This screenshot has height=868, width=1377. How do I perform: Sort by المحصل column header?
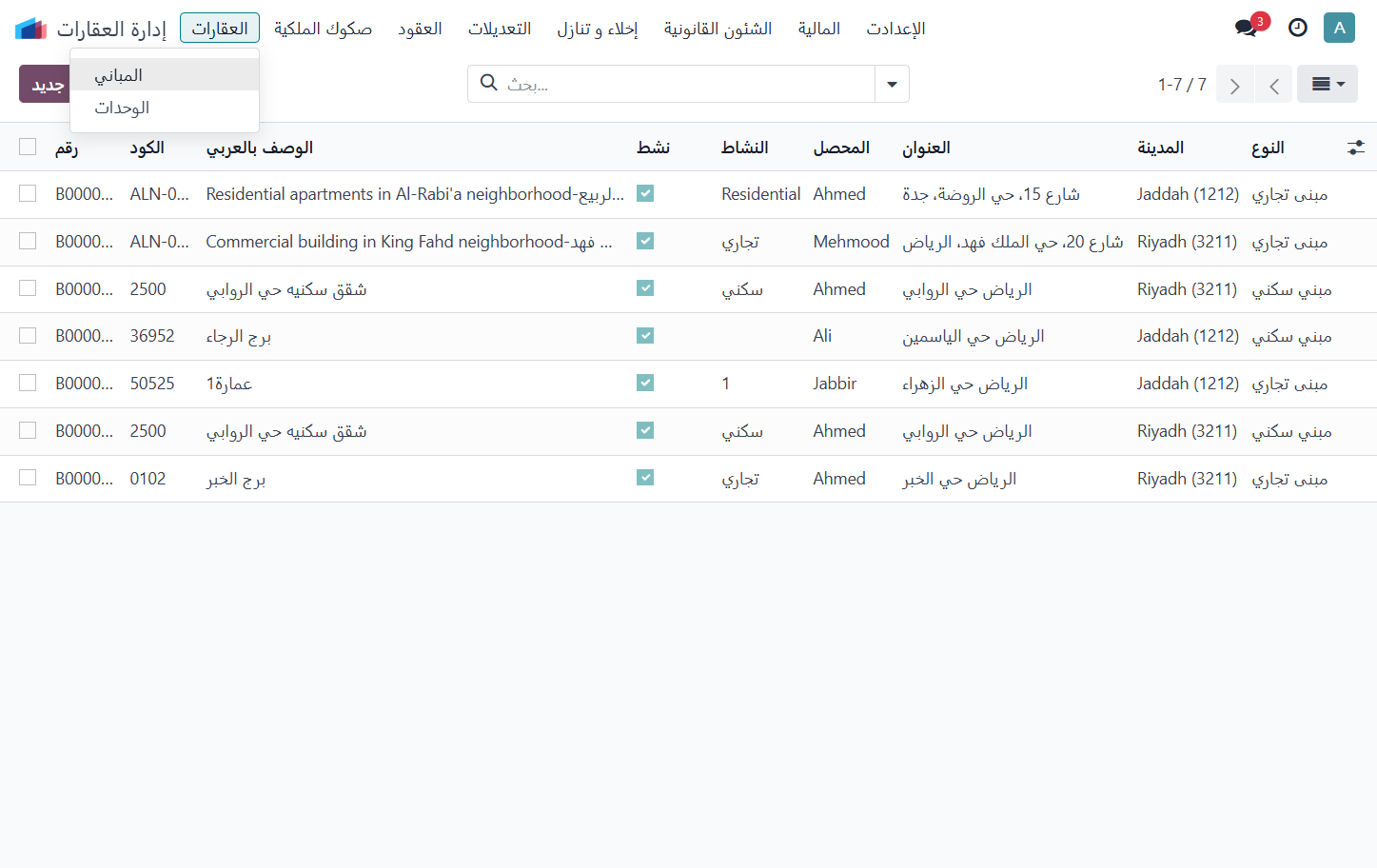[841, 148]
